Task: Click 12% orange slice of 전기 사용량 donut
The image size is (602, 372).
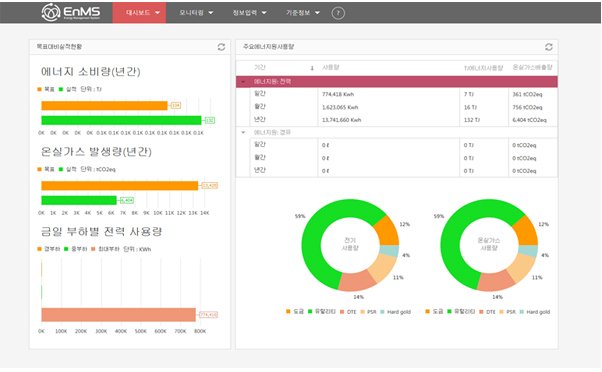Action: tap(387, 230)
